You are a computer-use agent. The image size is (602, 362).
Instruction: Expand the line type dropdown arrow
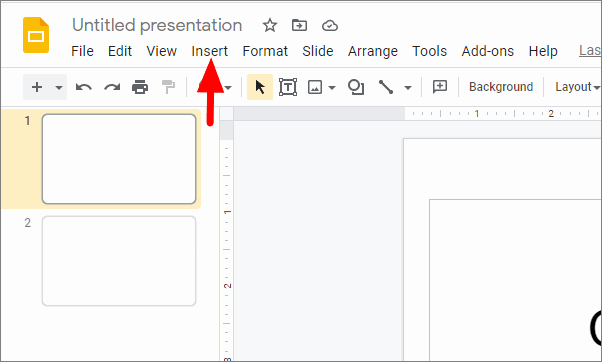408,88
